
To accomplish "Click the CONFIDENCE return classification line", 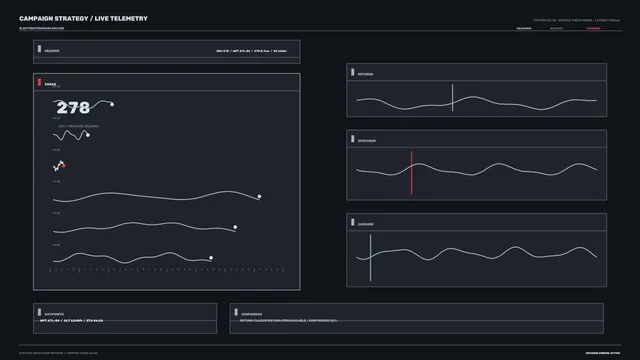I will click(288, 321).
